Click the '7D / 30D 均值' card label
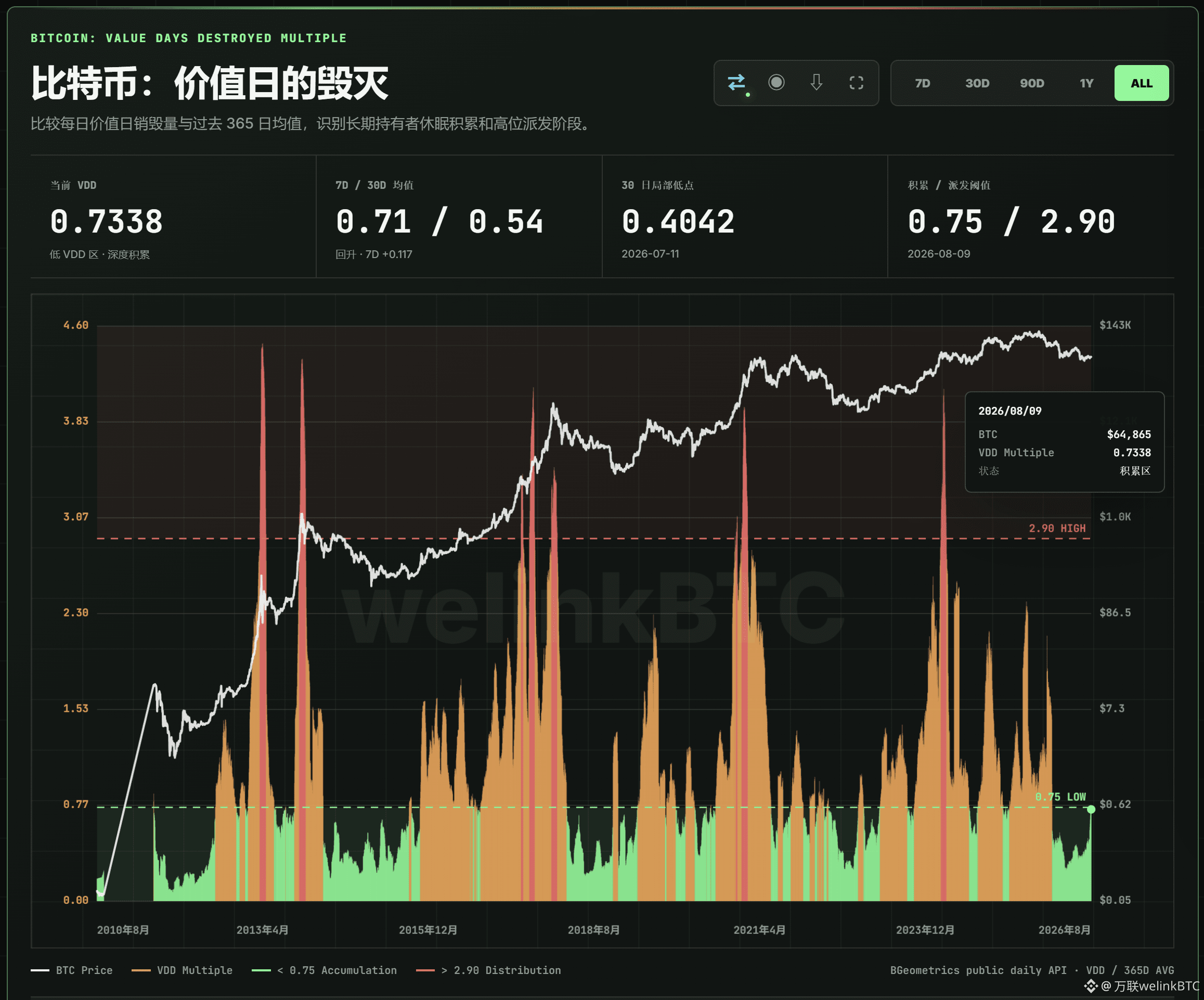The height and width of the screenshot is (1000, 1204). 374,185
